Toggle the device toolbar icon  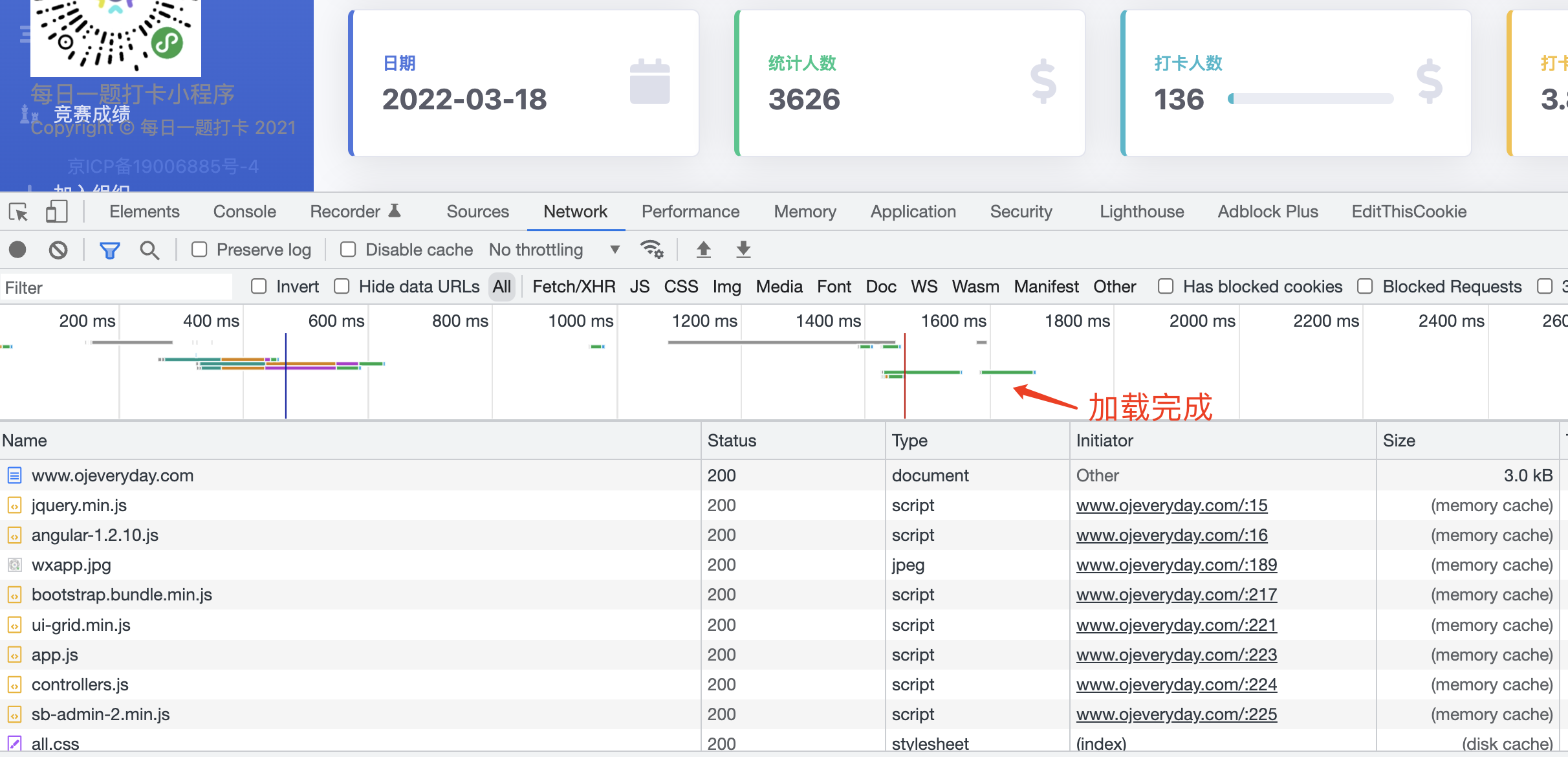[x=56, y=212]
